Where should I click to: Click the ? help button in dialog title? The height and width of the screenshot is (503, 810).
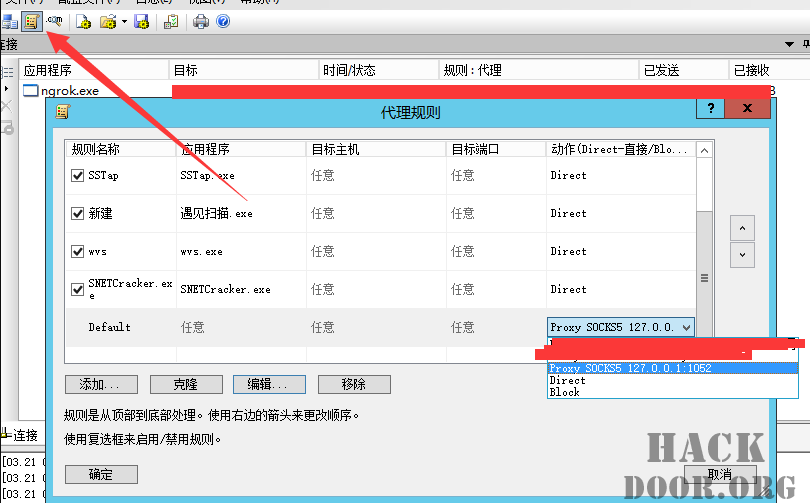[x=710, y=108]
